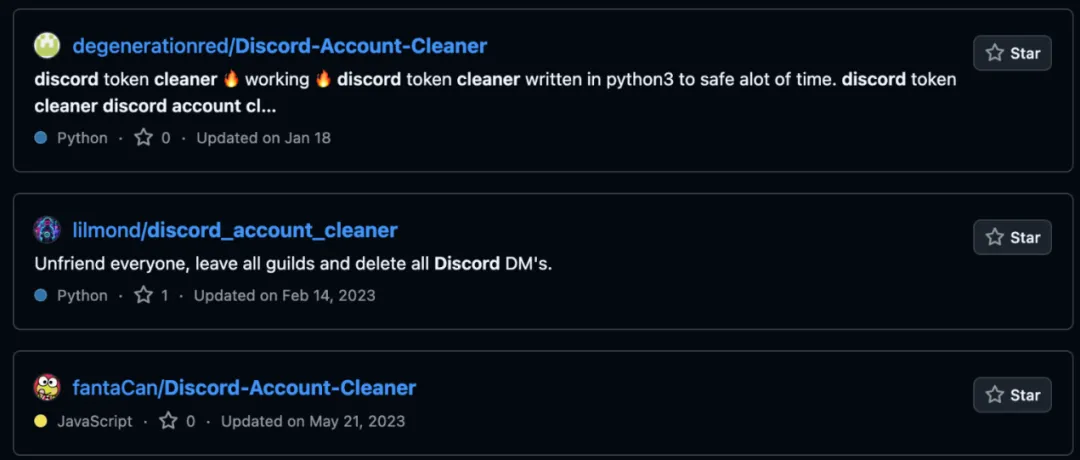This screenshot has width=1080, height=460.
Task: Click the lilmond user avatar
Action: click(47, 230)
